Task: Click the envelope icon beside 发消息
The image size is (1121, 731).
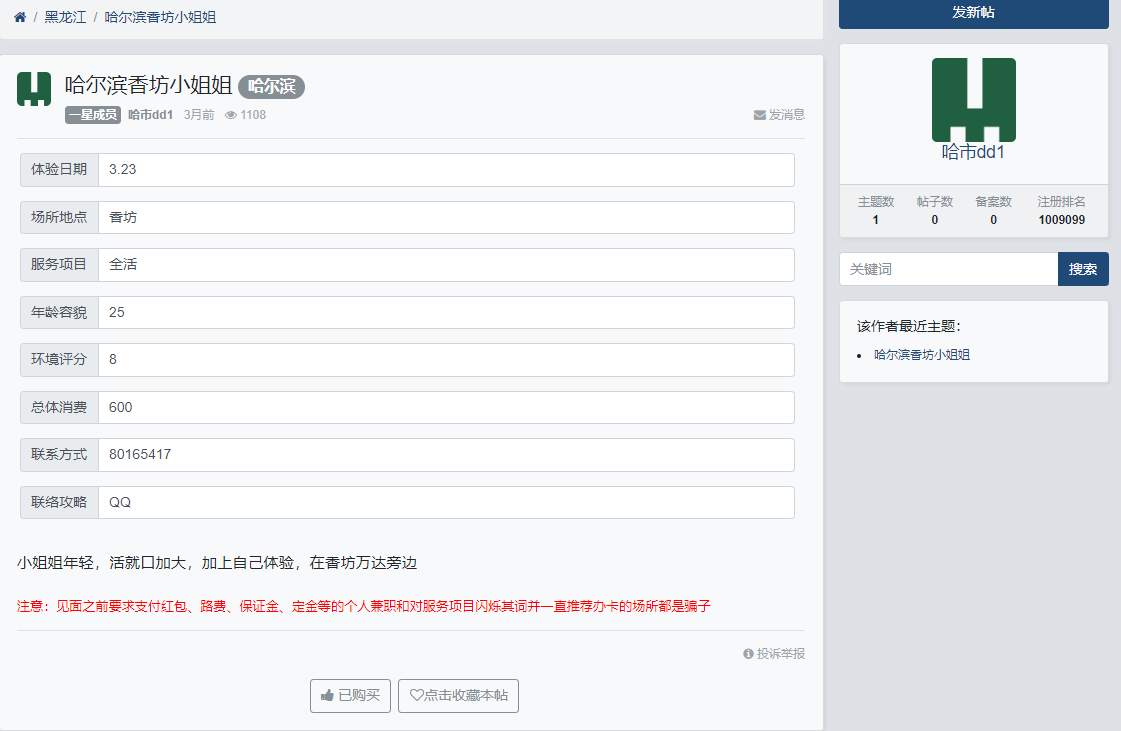Action: (x=760, y=115)
